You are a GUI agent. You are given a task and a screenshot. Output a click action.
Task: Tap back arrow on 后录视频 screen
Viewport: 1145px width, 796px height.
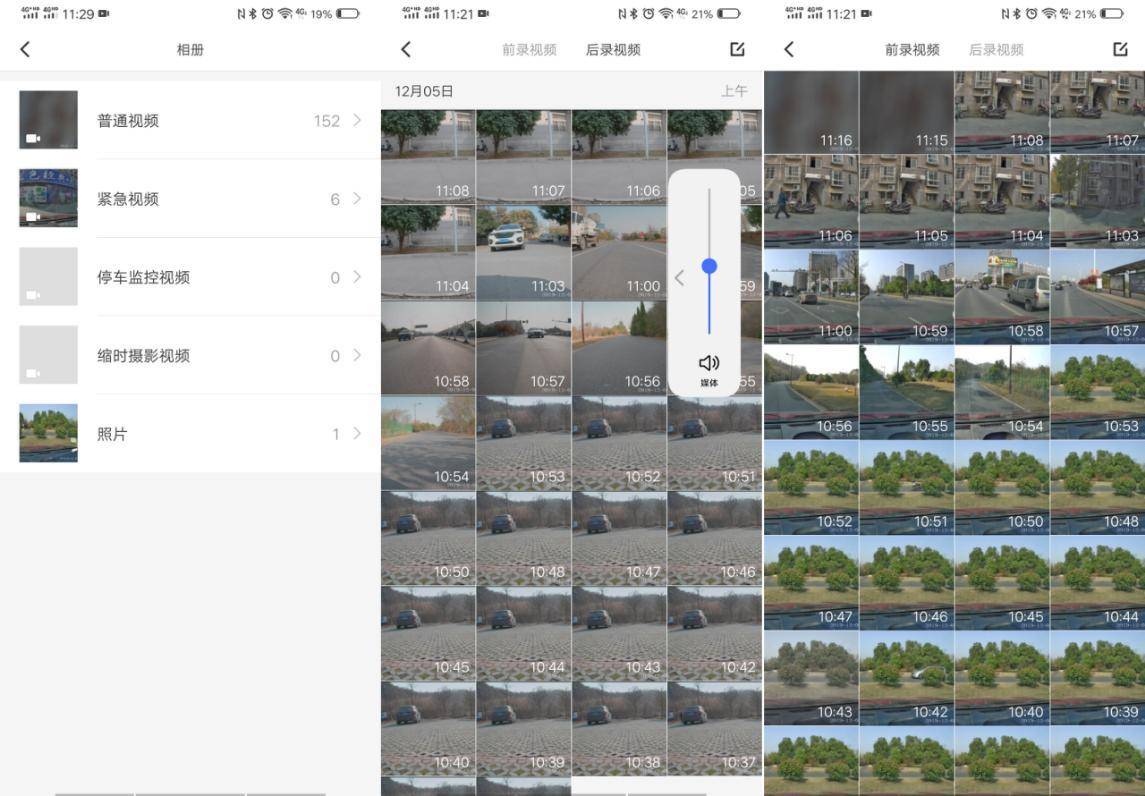coord(406,50)
